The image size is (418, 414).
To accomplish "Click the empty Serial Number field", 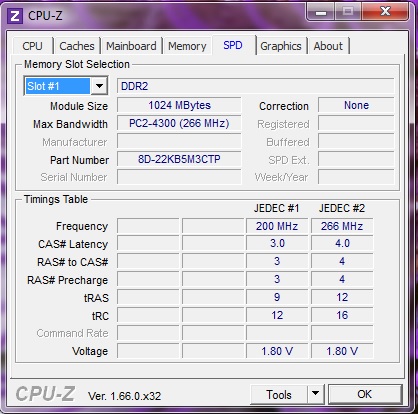I will pos(179,177).
